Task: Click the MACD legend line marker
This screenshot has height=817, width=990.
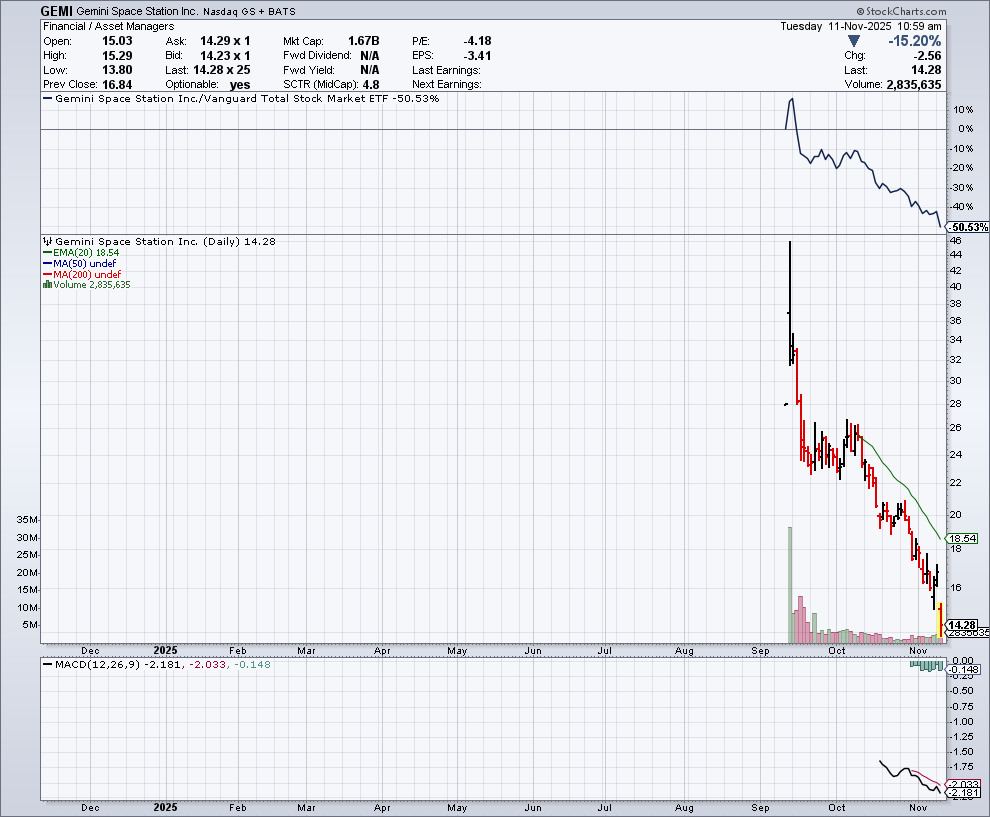Action: [x=48, y=665]
